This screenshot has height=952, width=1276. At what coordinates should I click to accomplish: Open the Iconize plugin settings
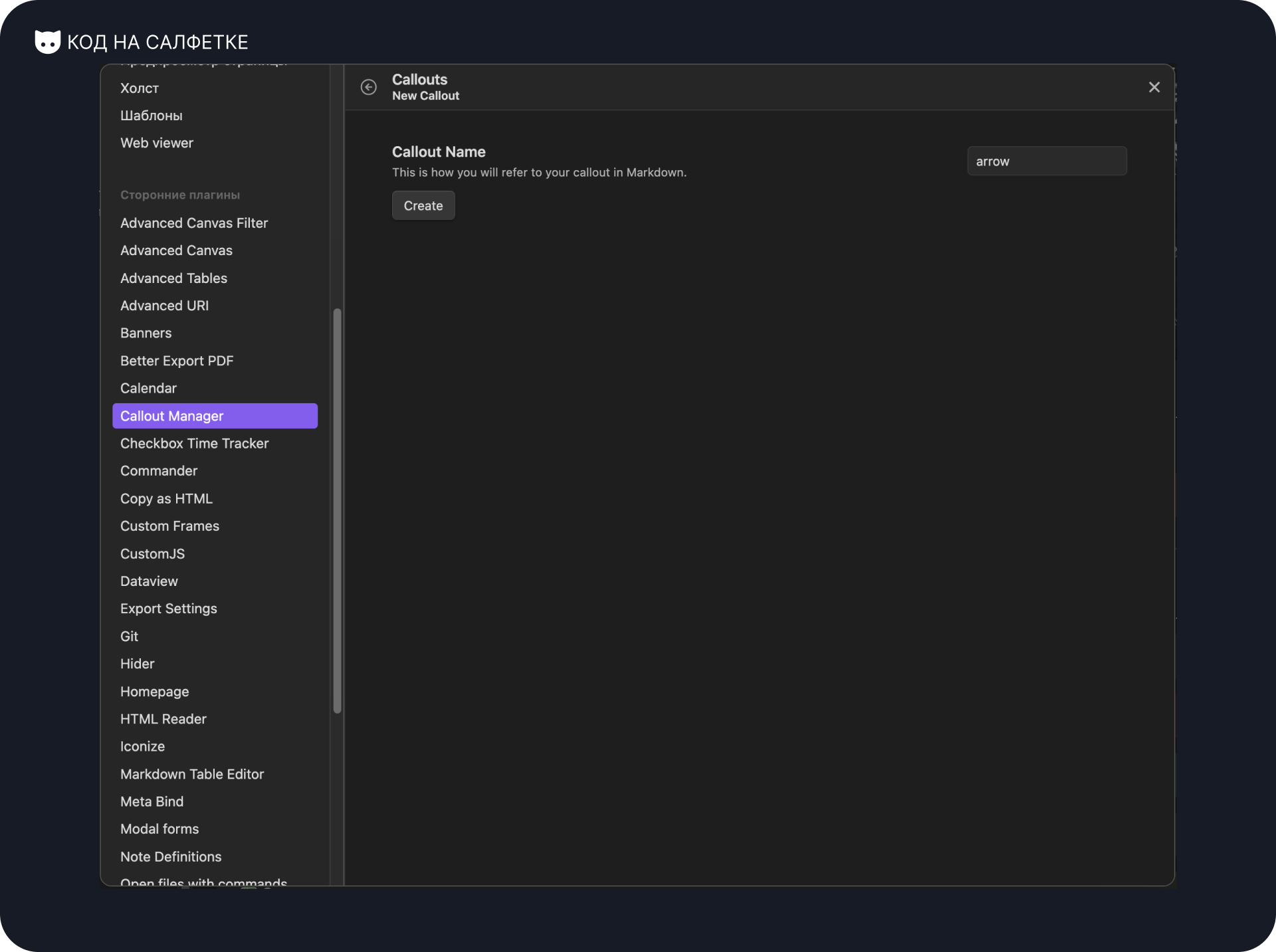pos(142,746)
